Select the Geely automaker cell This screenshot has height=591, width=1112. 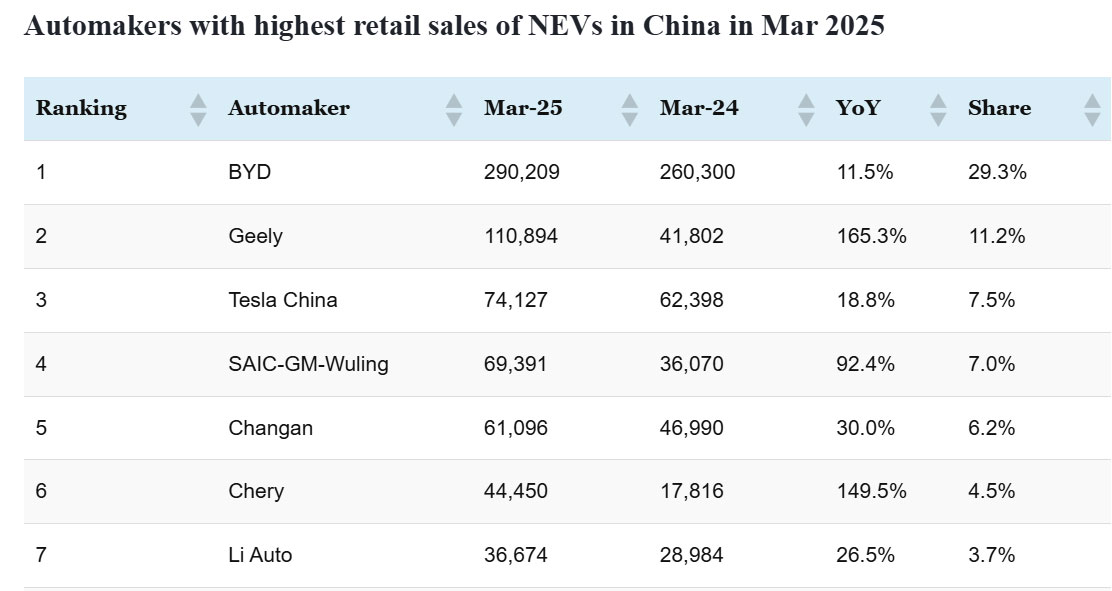(255, 236)
